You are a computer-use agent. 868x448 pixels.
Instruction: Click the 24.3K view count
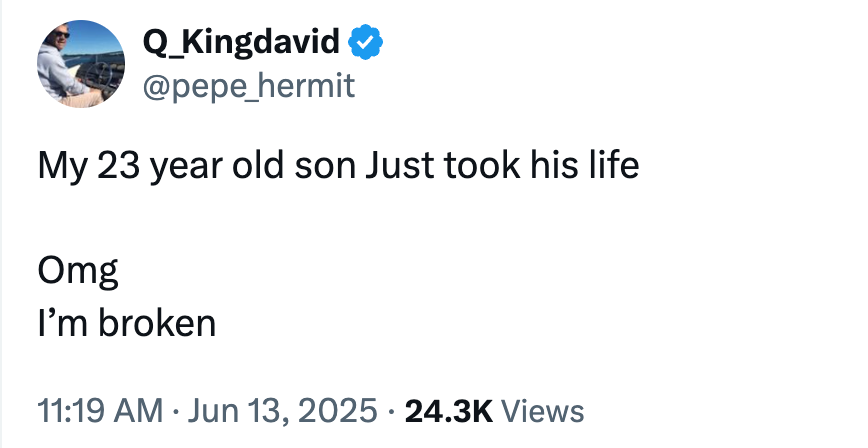click(x=448, y=409)
